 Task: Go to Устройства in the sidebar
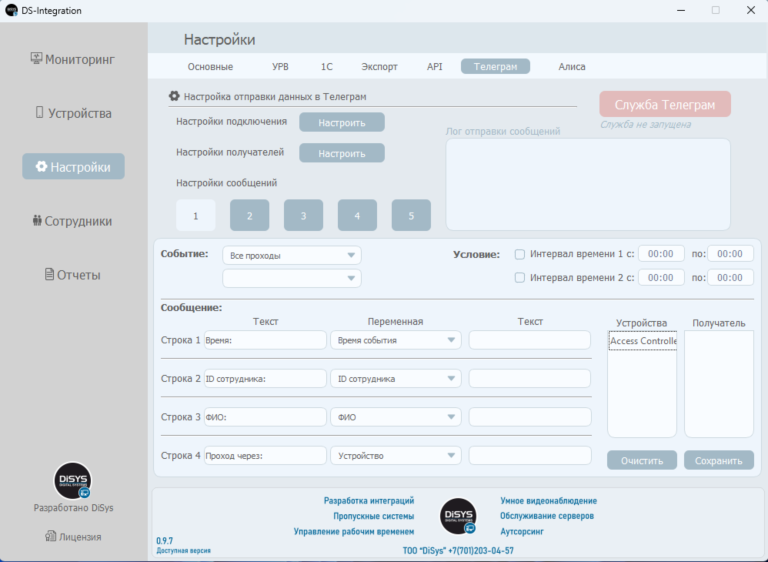point(73,113)
